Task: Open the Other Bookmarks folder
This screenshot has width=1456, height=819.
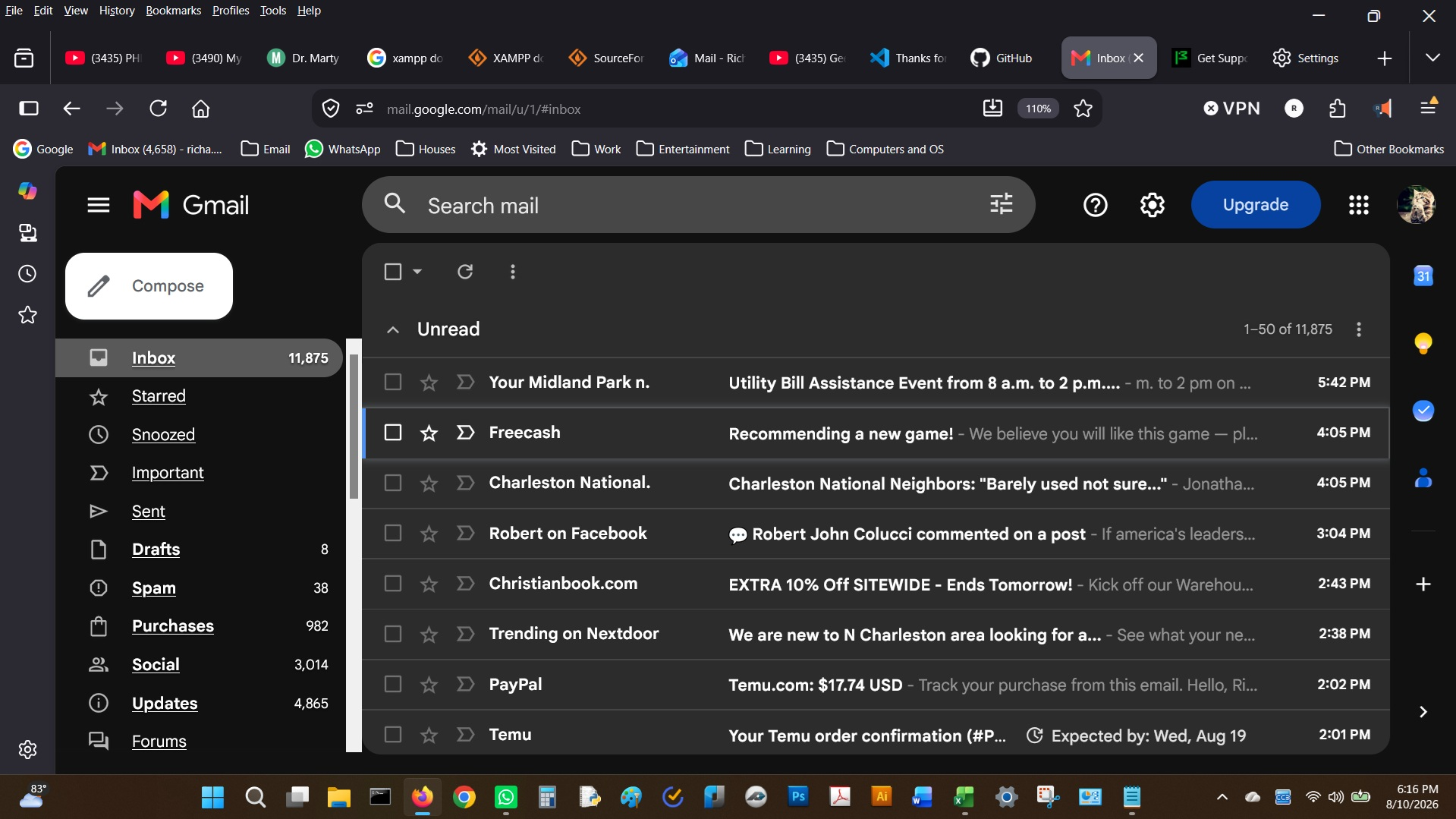Action: [1389, 149]
